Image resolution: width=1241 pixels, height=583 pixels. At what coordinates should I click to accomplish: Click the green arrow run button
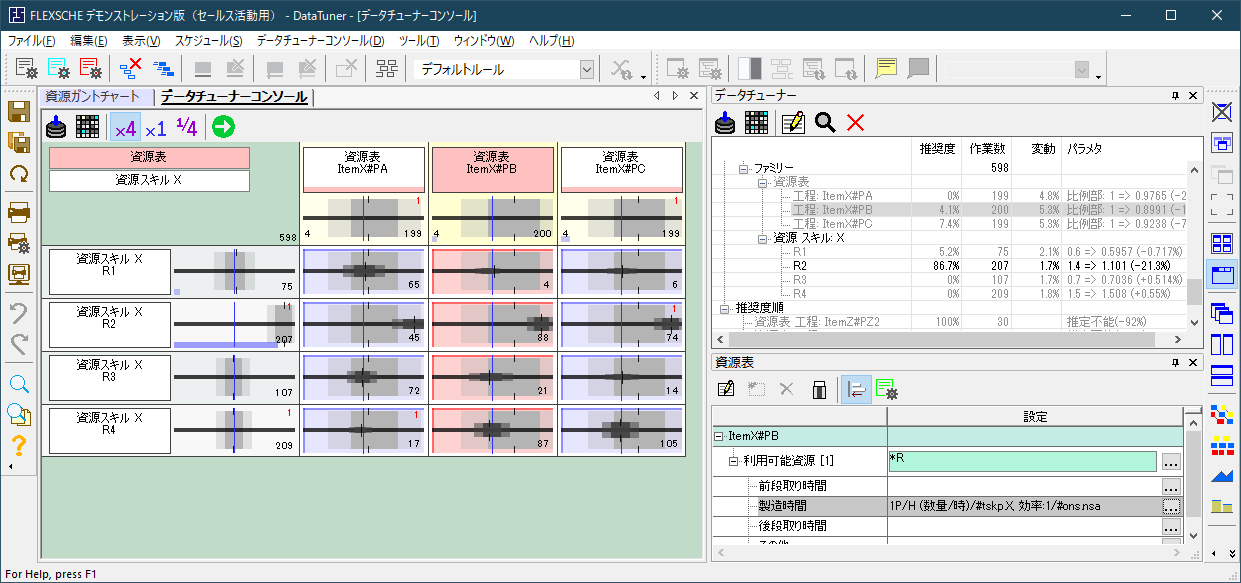(x=222, y=127)
